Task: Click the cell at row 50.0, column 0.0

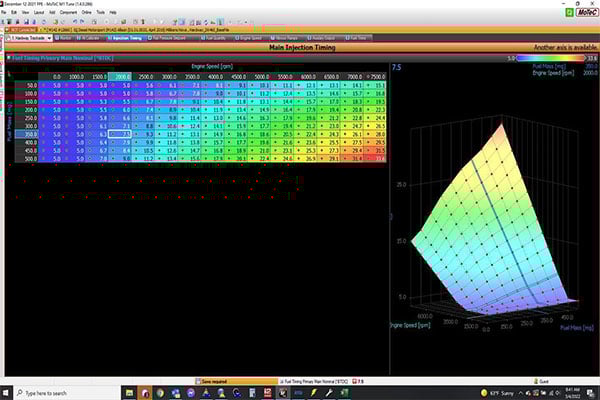Action: pos(50,85)
